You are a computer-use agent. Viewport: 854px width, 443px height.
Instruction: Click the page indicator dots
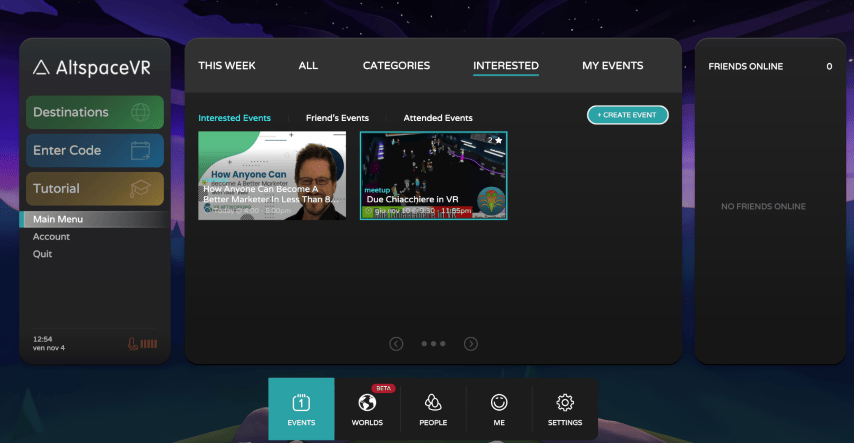[433, 344]
